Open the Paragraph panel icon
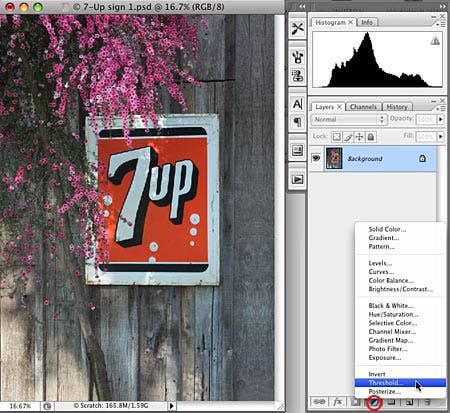Image resolution: width=450 pixels, height=413 pixels. pos(297,122)
